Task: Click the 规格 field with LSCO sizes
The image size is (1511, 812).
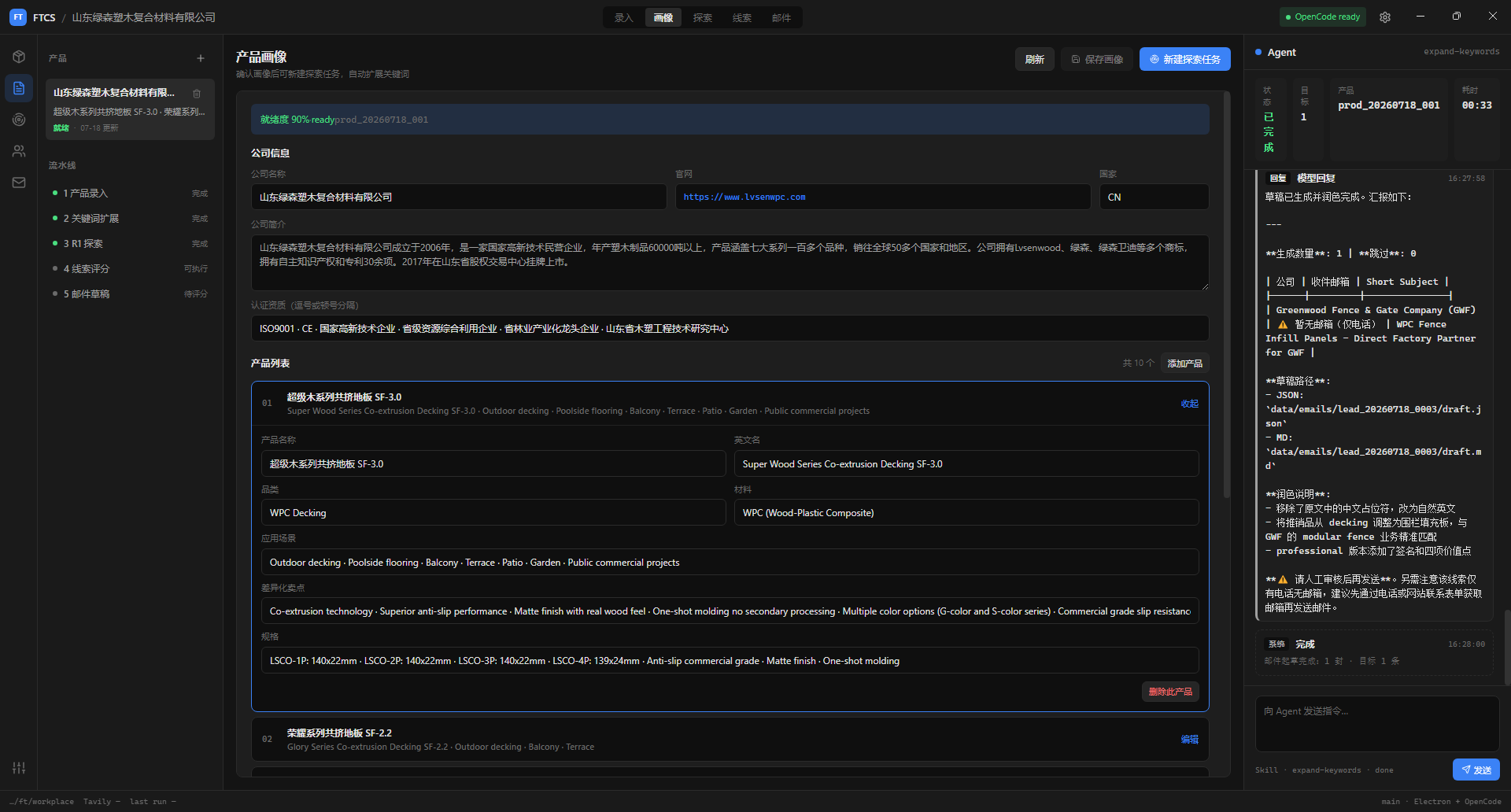Action: click(730, 660)
